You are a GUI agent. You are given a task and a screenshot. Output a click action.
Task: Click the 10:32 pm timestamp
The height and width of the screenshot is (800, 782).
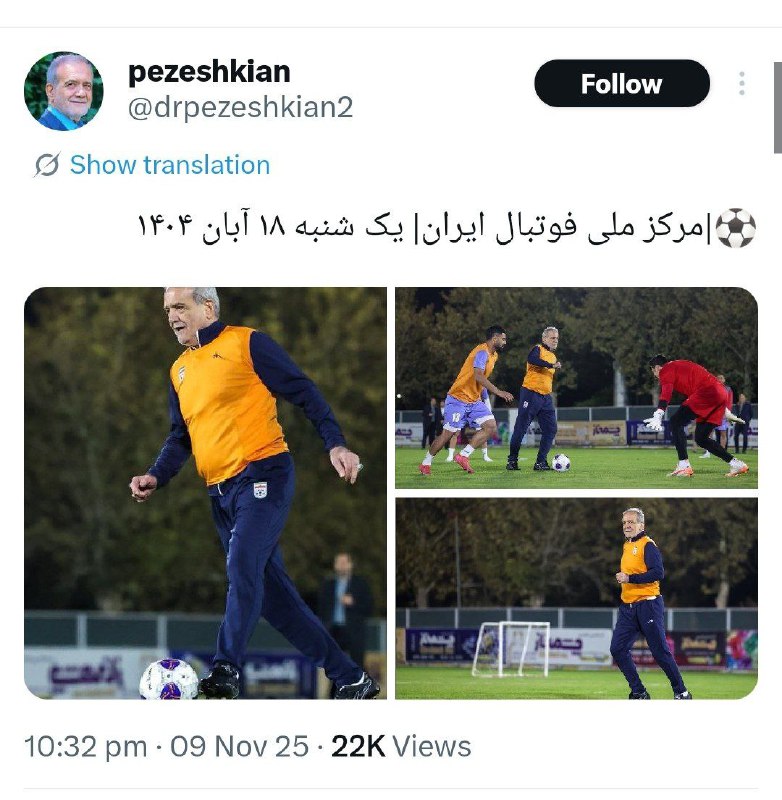click(85, 747)
